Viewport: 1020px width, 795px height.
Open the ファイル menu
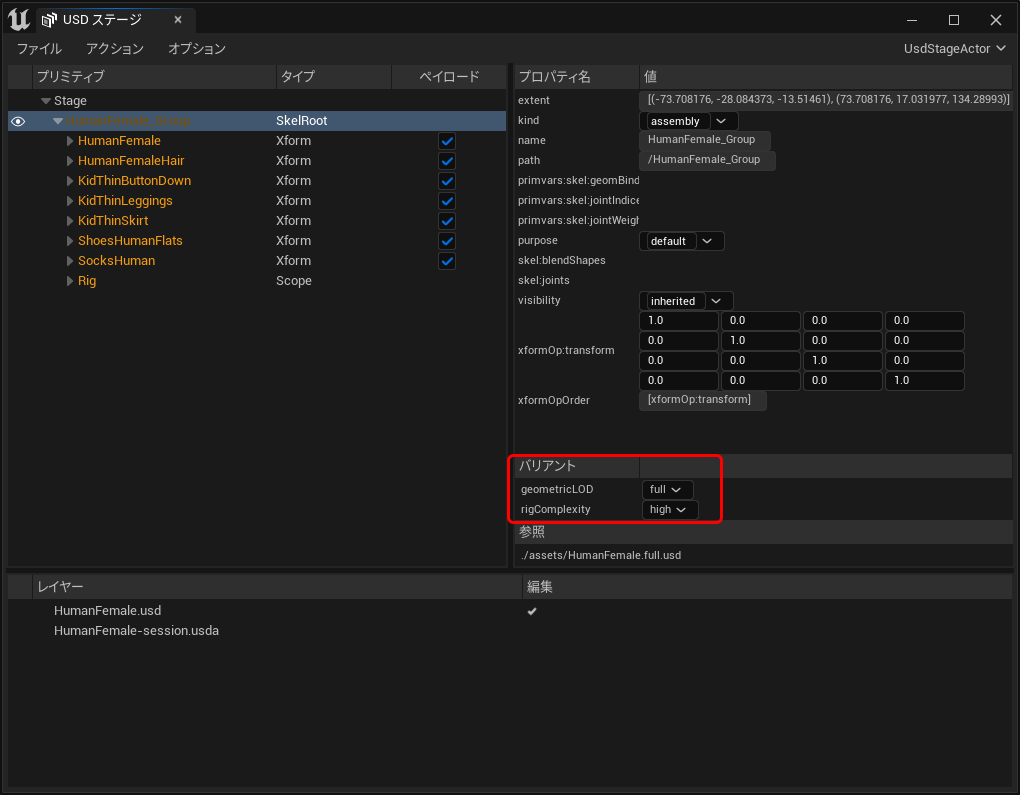click(x=39, y=48)
